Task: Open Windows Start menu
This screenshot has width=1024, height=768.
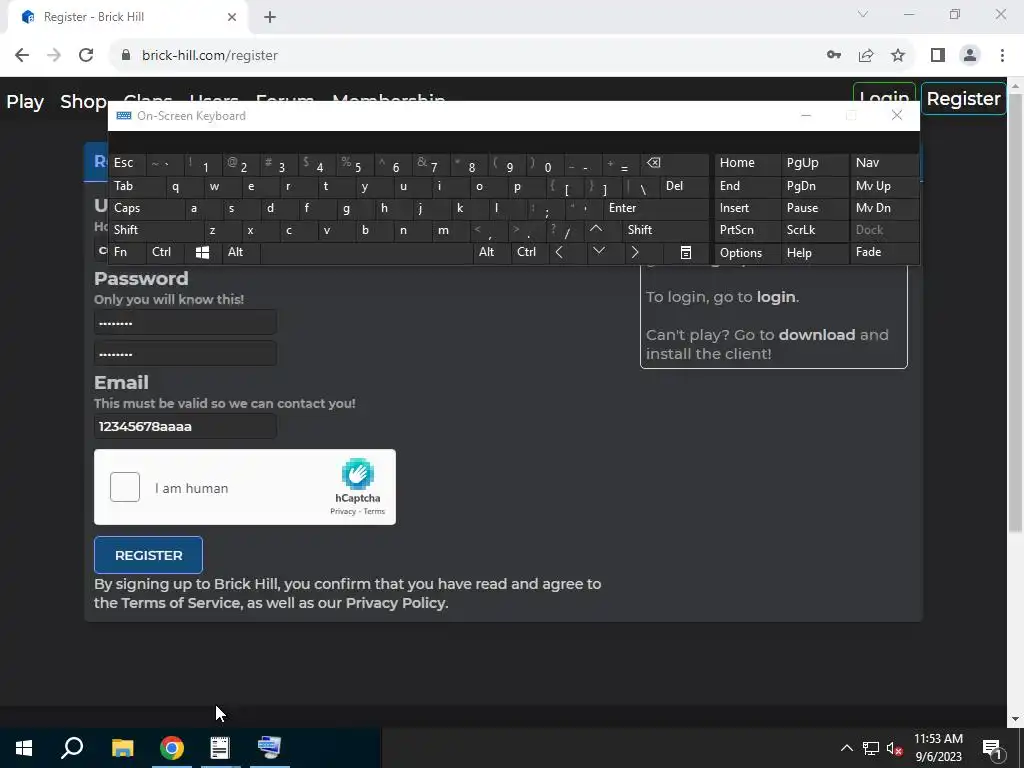Action: point(24,748)
